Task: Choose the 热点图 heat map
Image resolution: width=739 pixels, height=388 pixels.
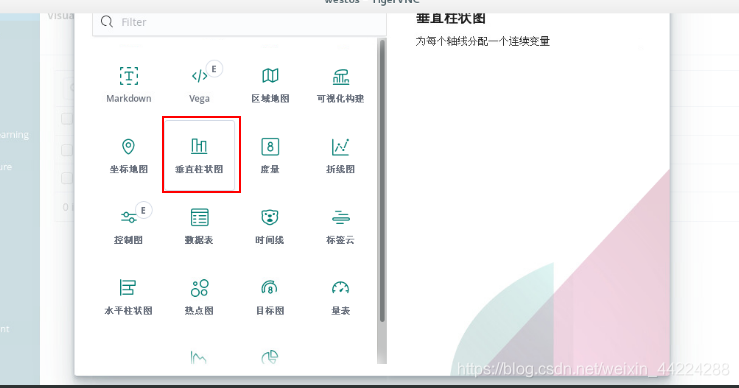Action: 199,297
